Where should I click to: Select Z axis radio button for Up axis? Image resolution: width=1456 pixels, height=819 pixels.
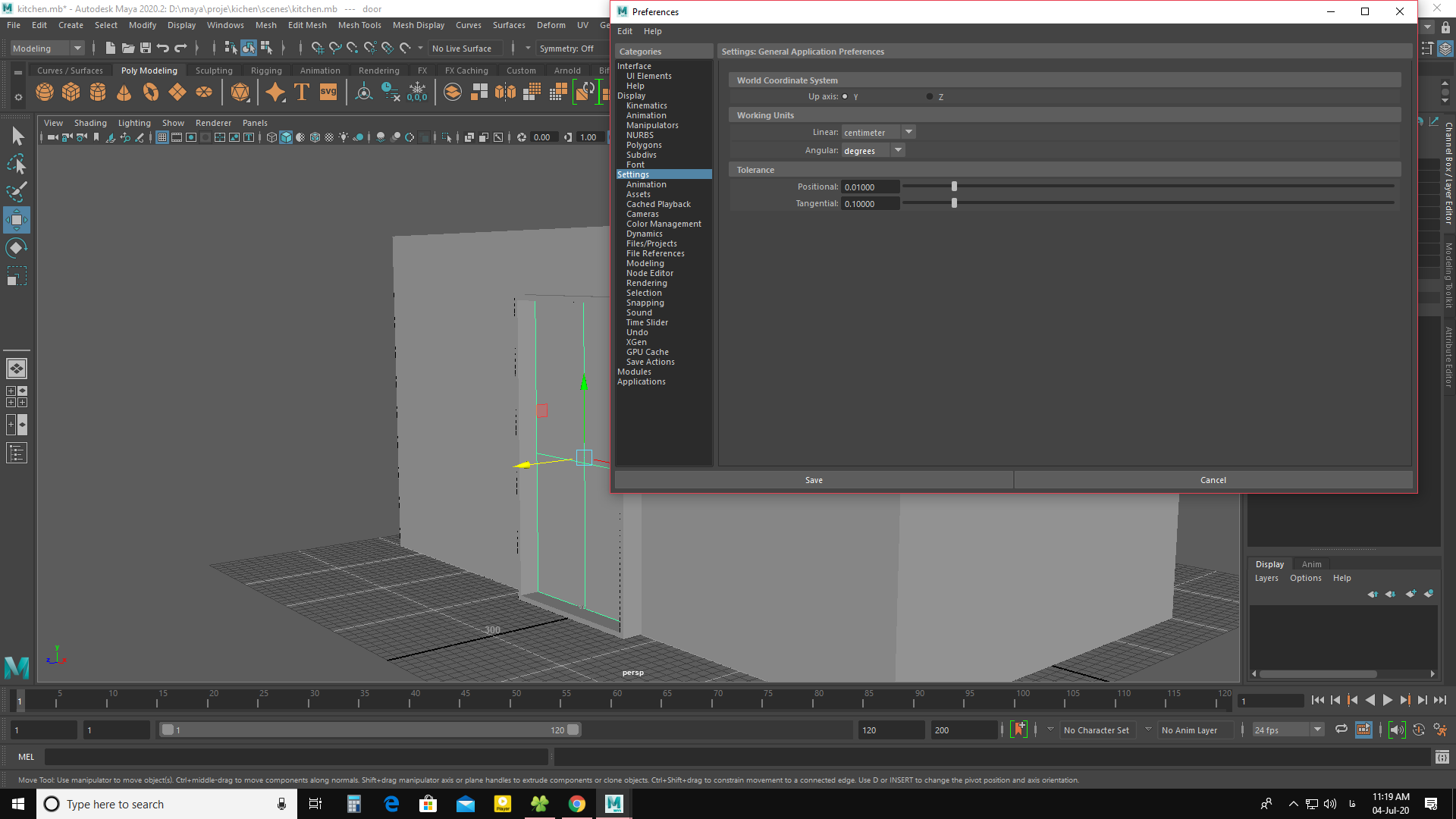point(930,96)
